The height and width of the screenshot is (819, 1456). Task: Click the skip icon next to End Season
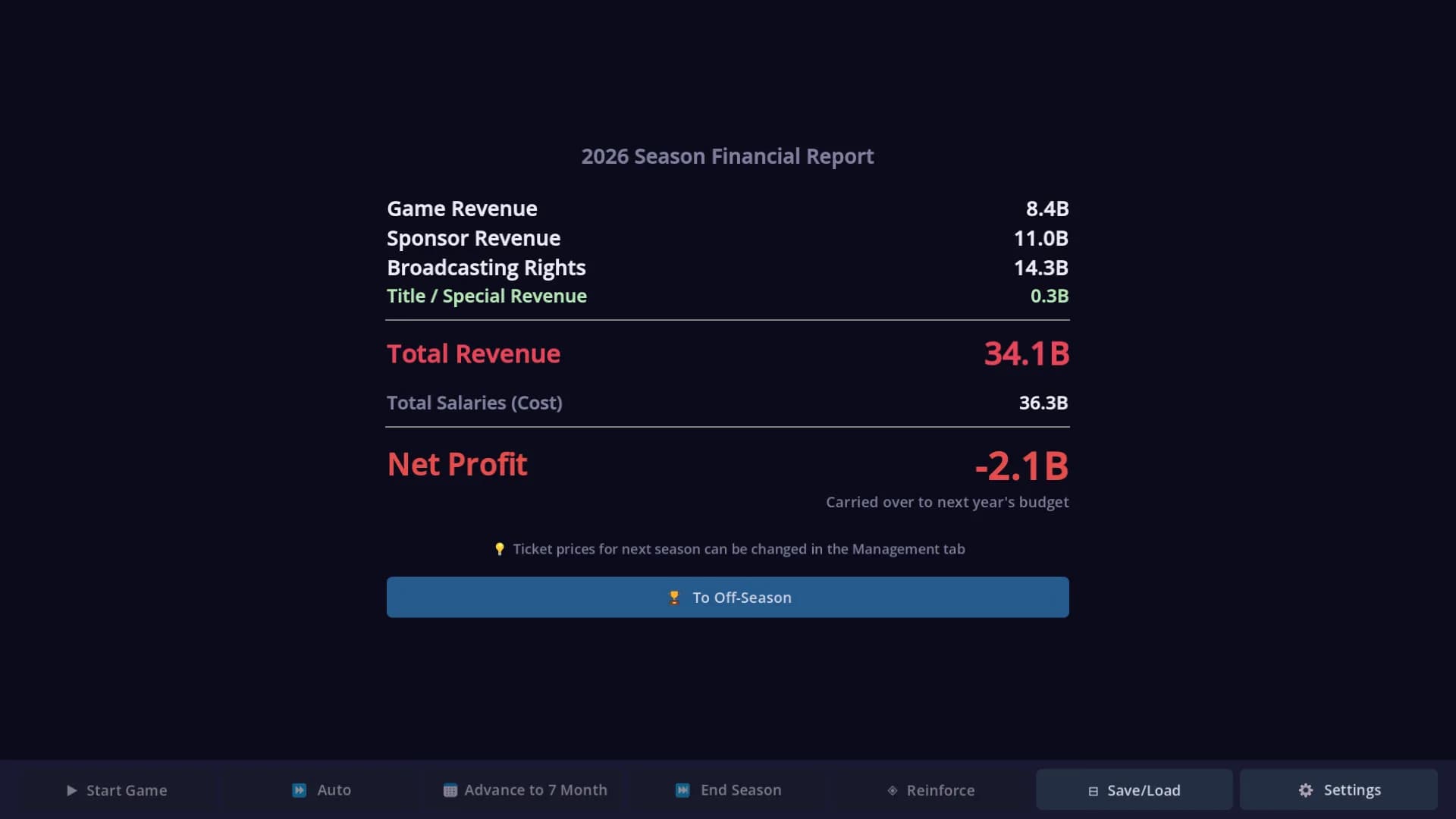click(682, 790)
